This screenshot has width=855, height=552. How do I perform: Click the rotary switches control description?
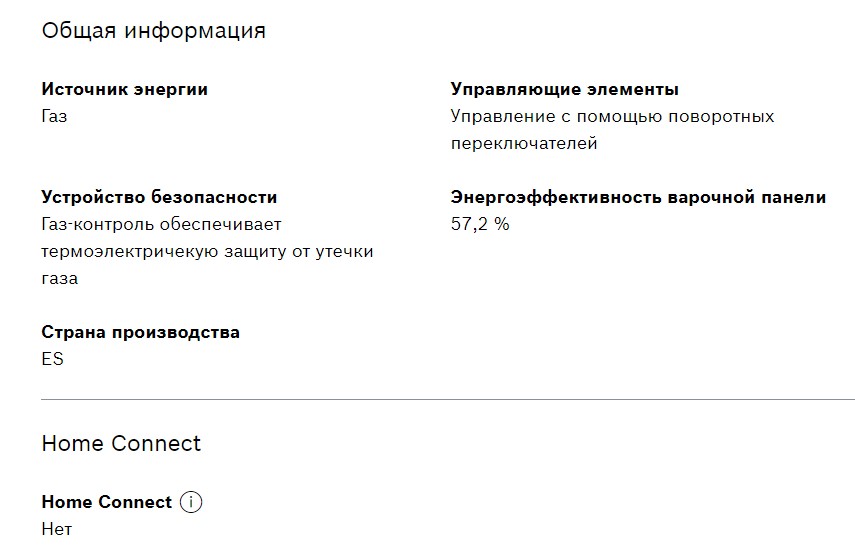click(612, 129)
